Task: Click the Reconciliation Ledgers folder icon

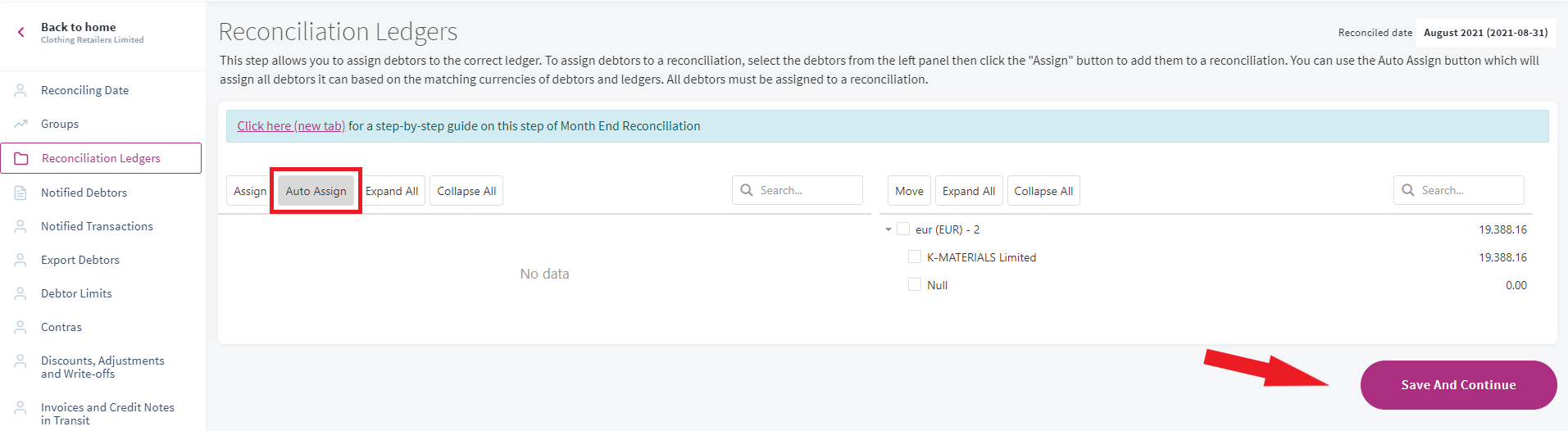Action: click(21, 158)
